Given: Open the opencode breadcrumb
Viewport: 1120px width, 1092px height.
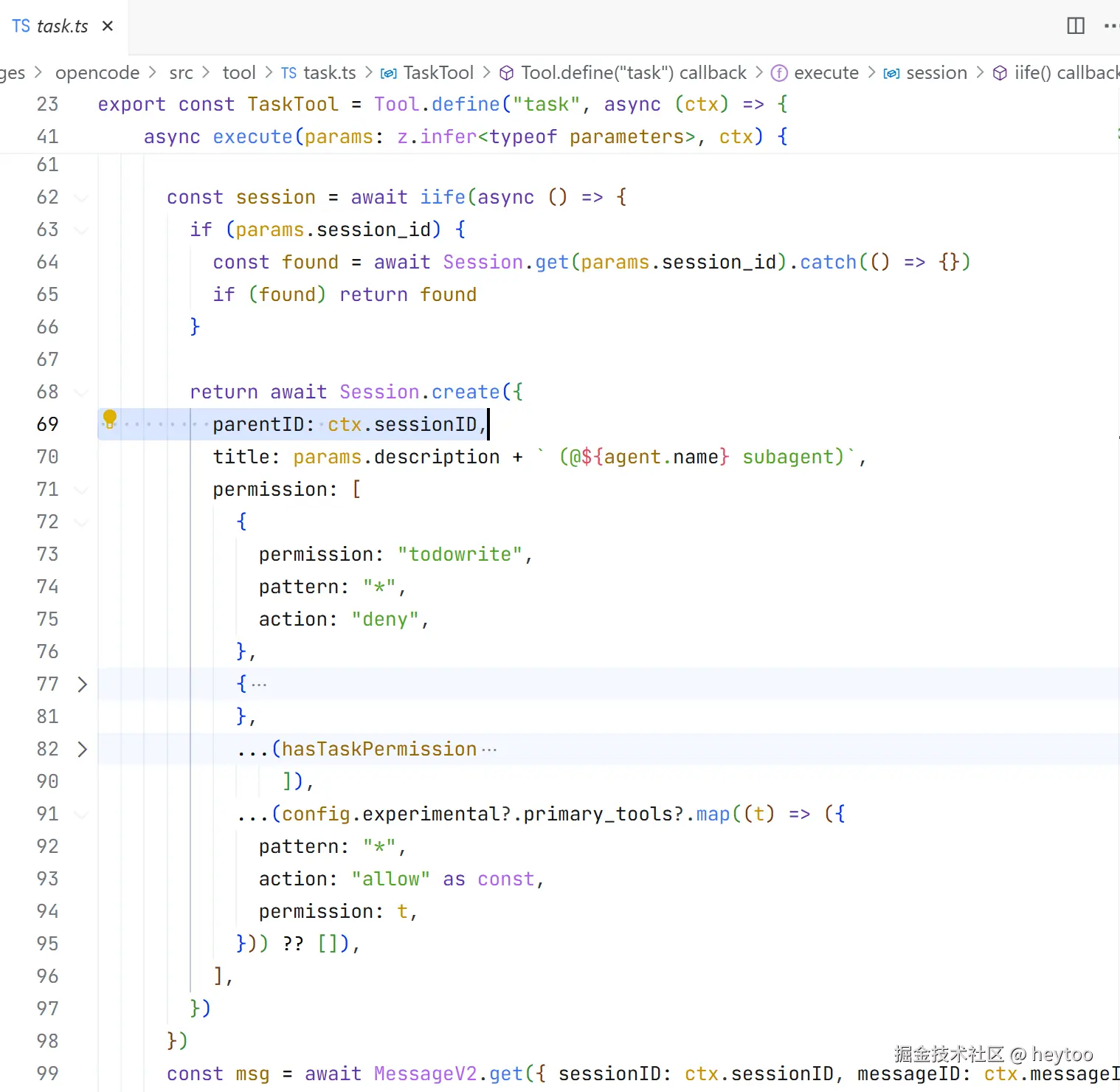Looking at the screenshot, I should pos(97,72).
